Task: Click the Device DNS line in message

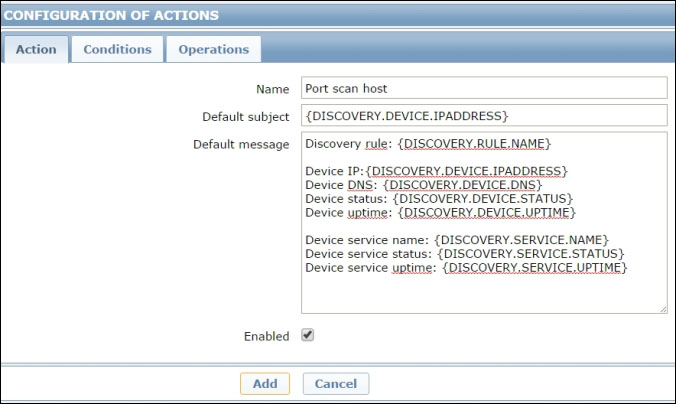Action: click(423, 185)
